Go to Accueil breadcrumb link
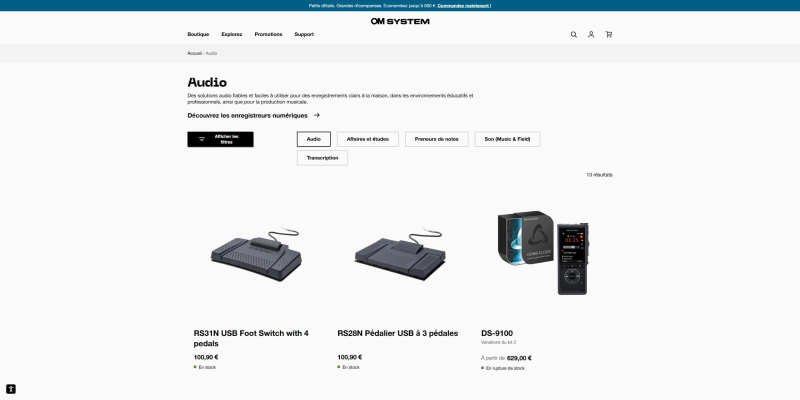Screen dimensions: 800x400 point(194,53)
